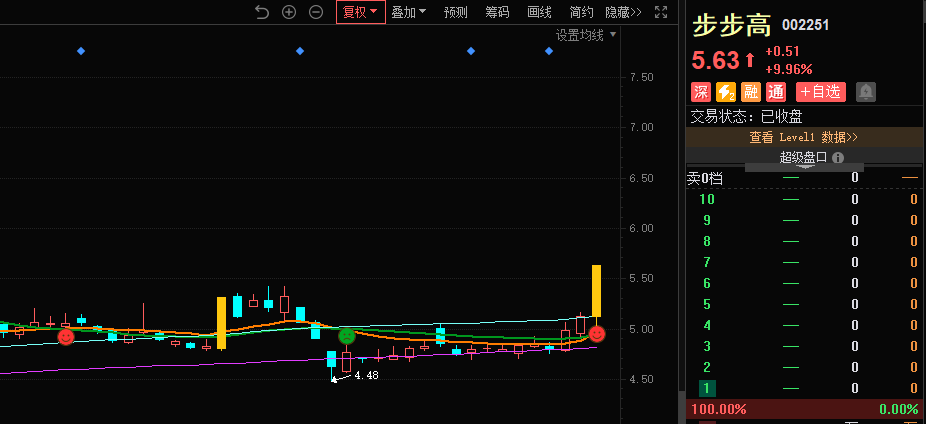Viewport: 926px width, 424px height.
Task: Expand hidden tools via 隐藏>>
Action: tap(624, 12)
